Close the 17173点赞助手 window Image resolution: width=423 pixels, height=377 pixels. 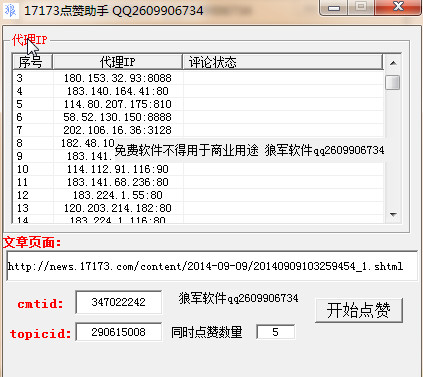(398, 7)
